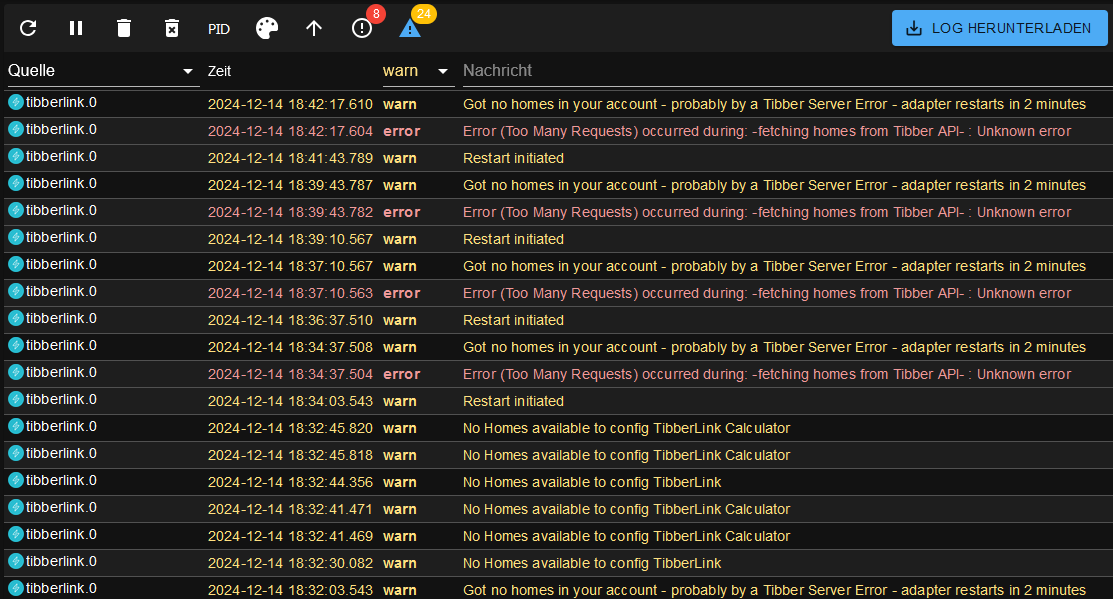Viewport: 1113px width, 599px height.
Task: Click the delete log file icon with X
Action: pyautogui.click(x=172, y=28)
